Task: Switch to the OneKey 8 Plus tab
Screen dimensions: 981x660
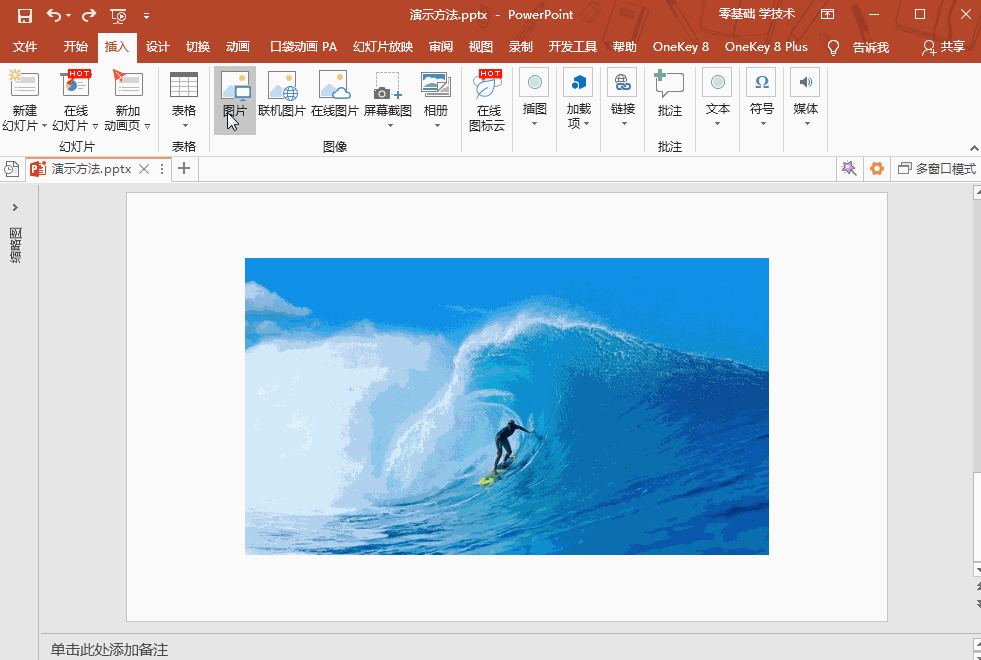Action: (x=766, y=47)
